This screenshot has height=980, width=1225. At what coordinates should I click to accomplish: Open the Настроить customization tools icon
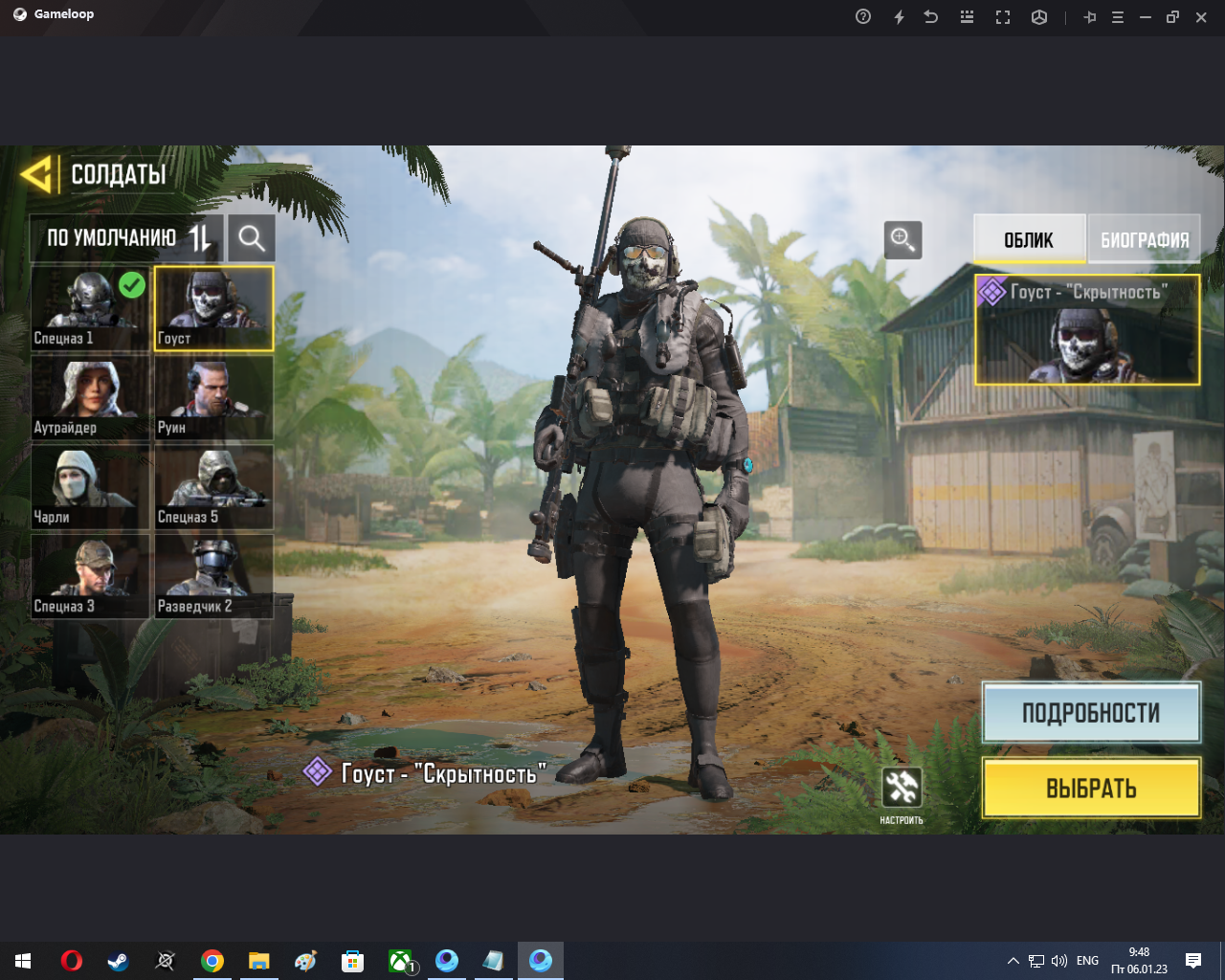tap(902, 788)
